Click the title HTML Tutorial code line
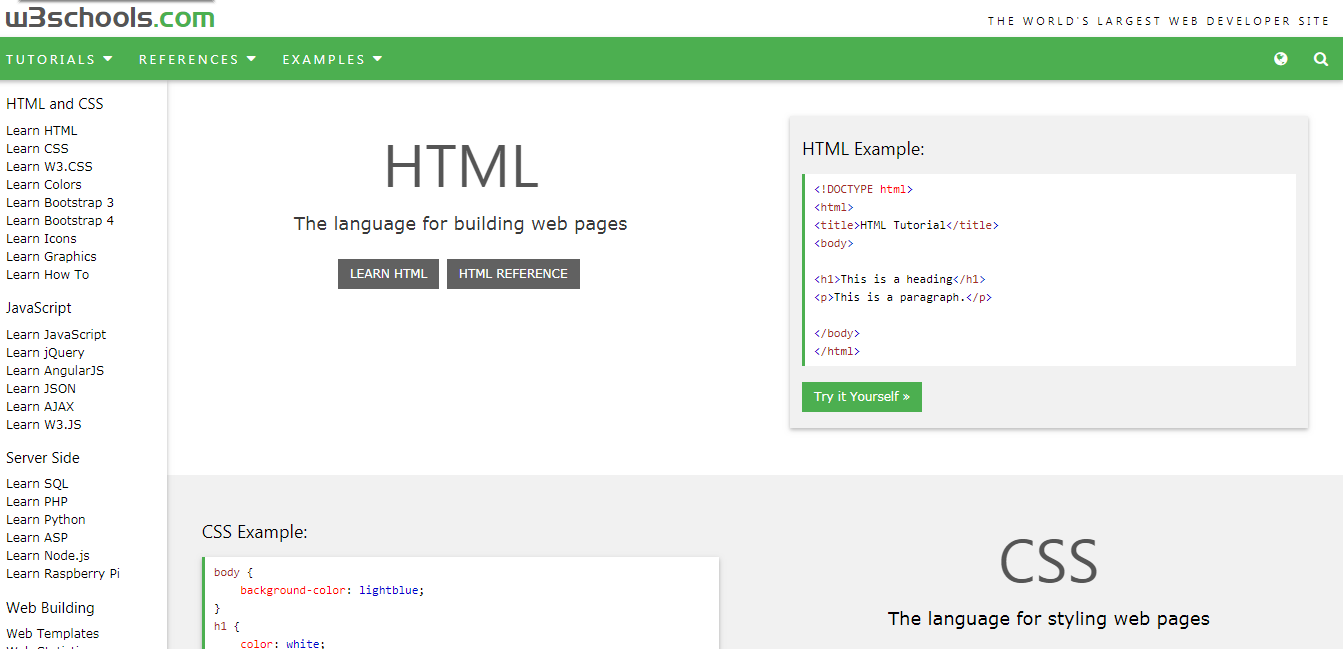 (906, 225)
